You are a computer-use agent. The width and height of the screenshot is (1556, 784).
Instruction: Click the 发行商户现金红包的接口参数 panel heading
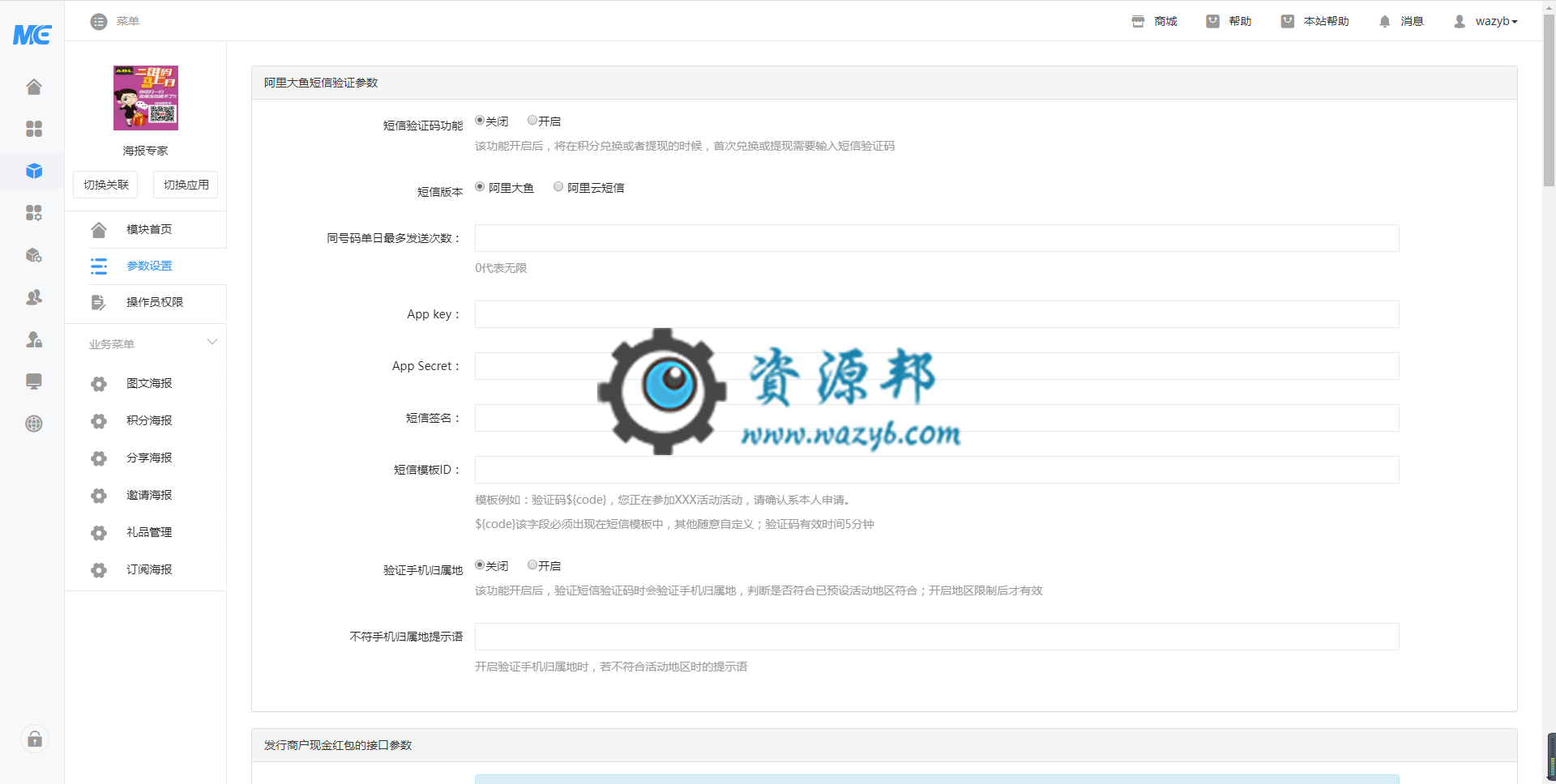338,745
